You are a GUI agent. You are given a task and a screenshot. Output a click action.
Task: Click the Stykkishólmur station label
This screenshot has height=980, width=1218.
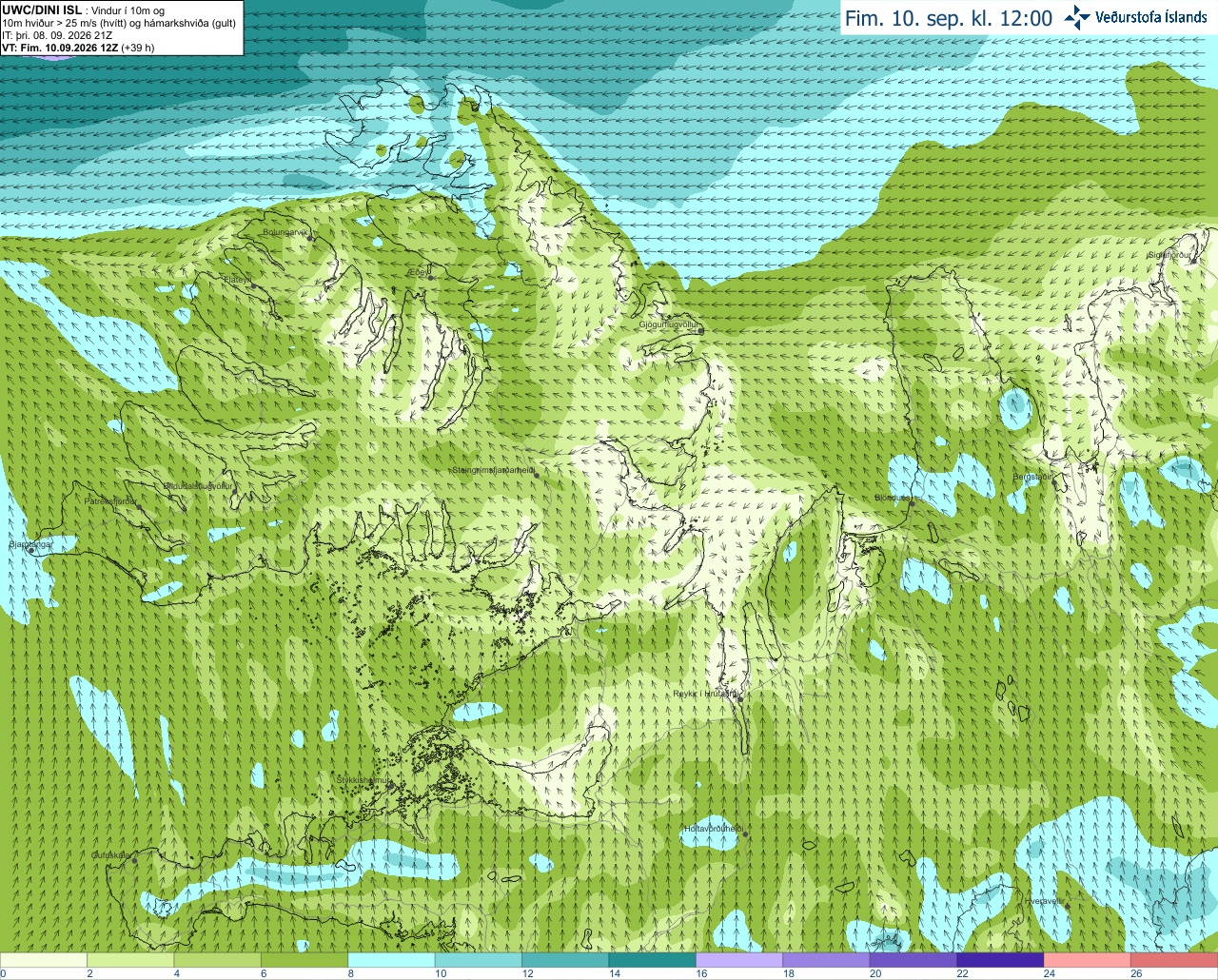[363, 780]
